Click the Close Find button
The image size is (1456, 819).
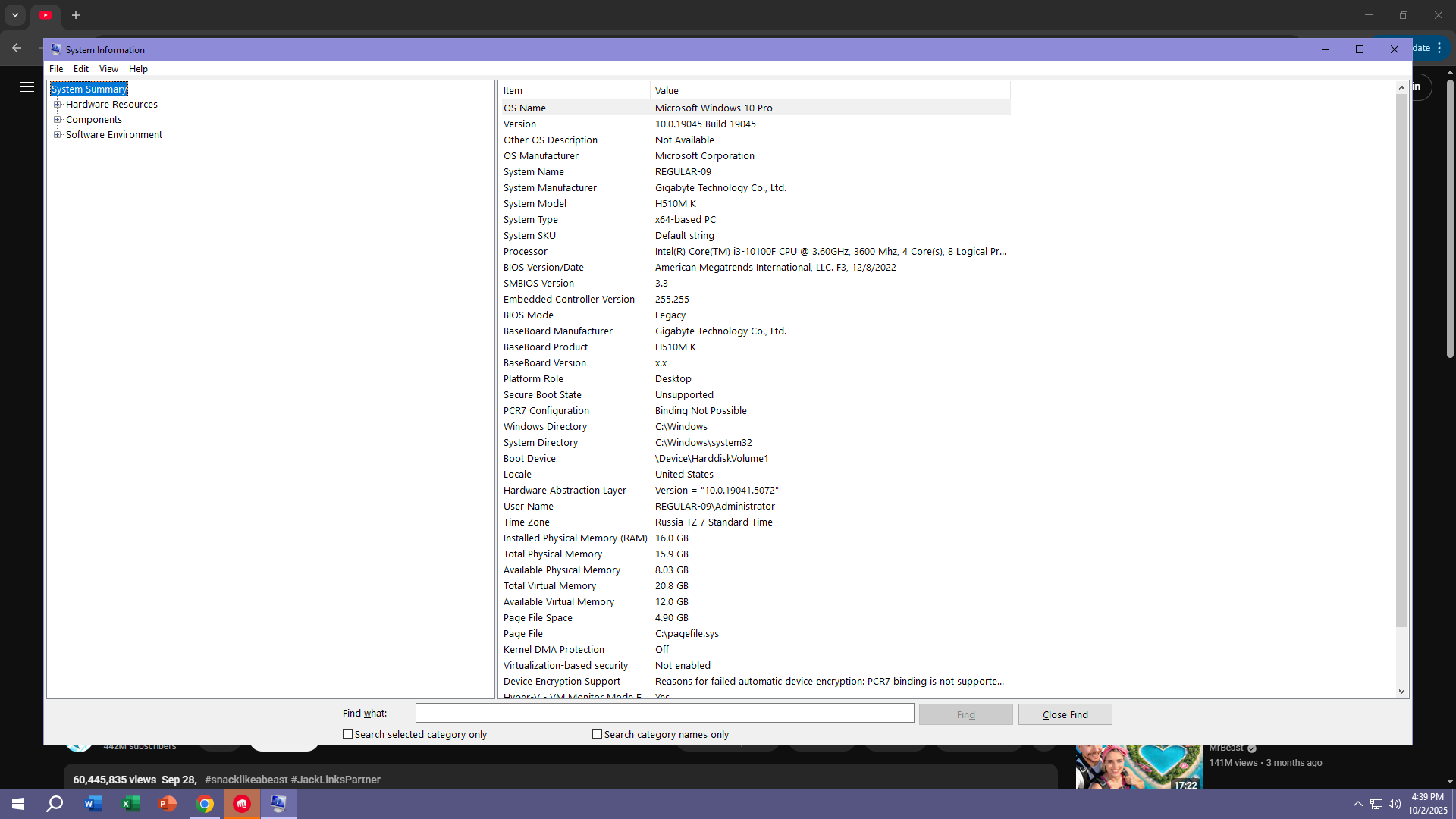pos(1065,714)
